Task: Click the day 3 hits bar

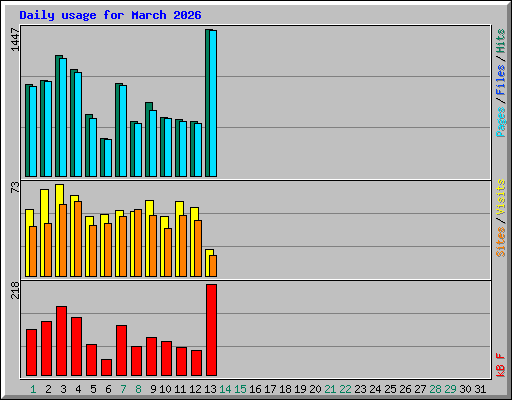Action: 58,116
